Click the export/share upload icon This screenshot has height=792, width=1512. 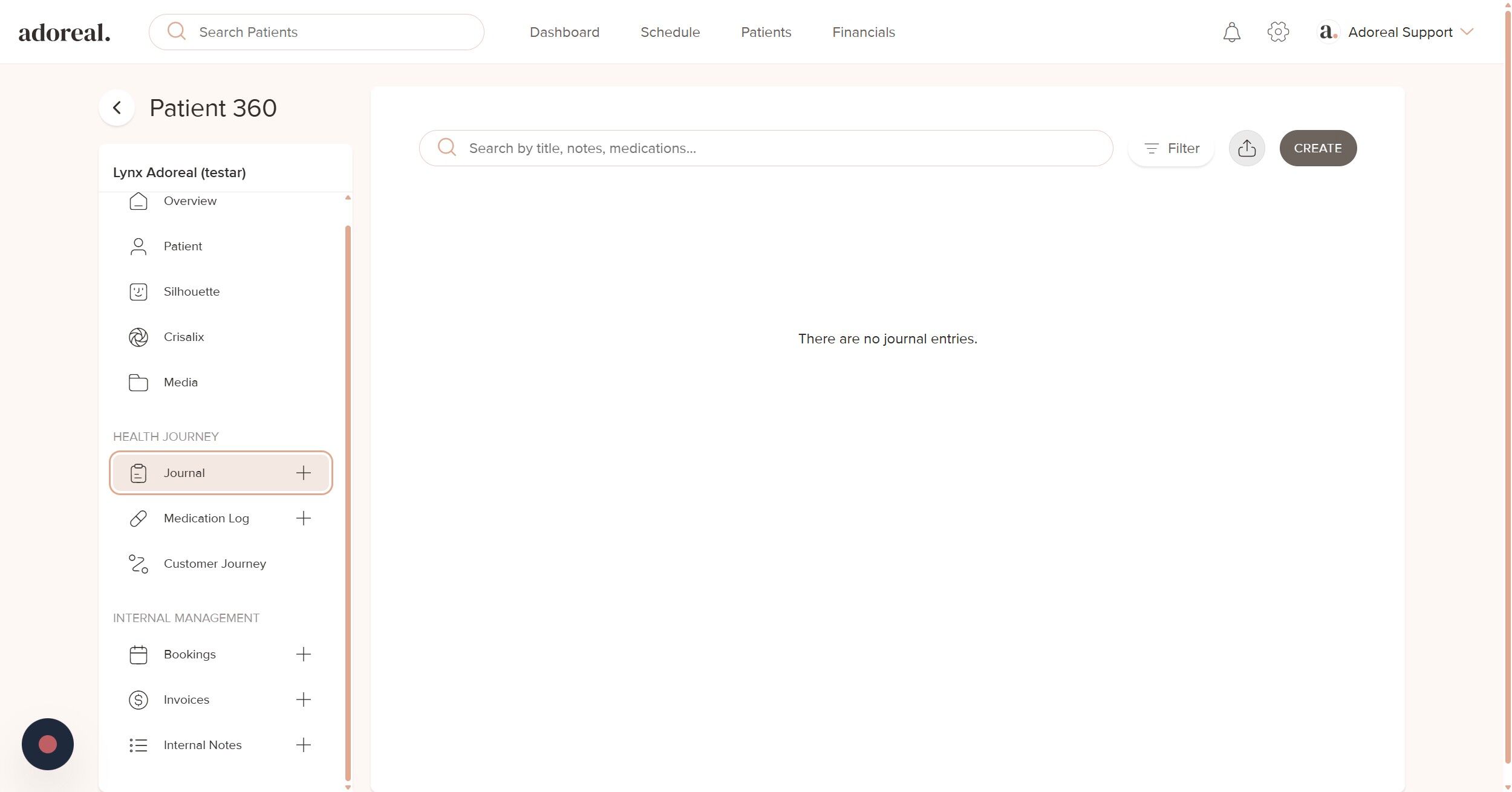point(1246,148)
